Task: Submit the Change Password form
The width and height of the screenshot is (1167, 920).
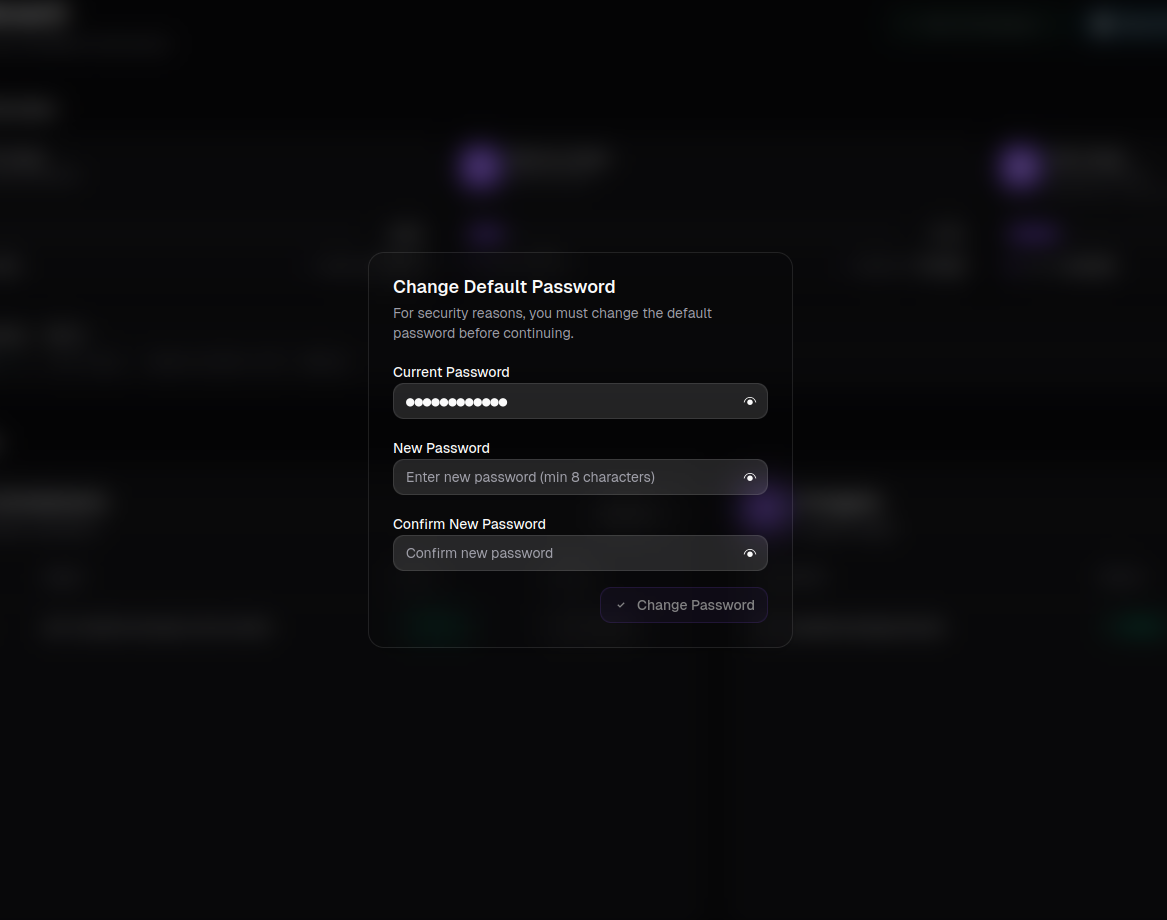Action: coord(684,605)
